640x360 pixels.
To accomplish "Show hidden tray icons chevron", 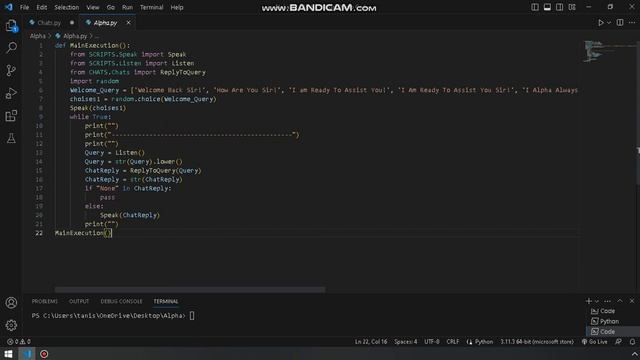I will (x=634, y=353).
